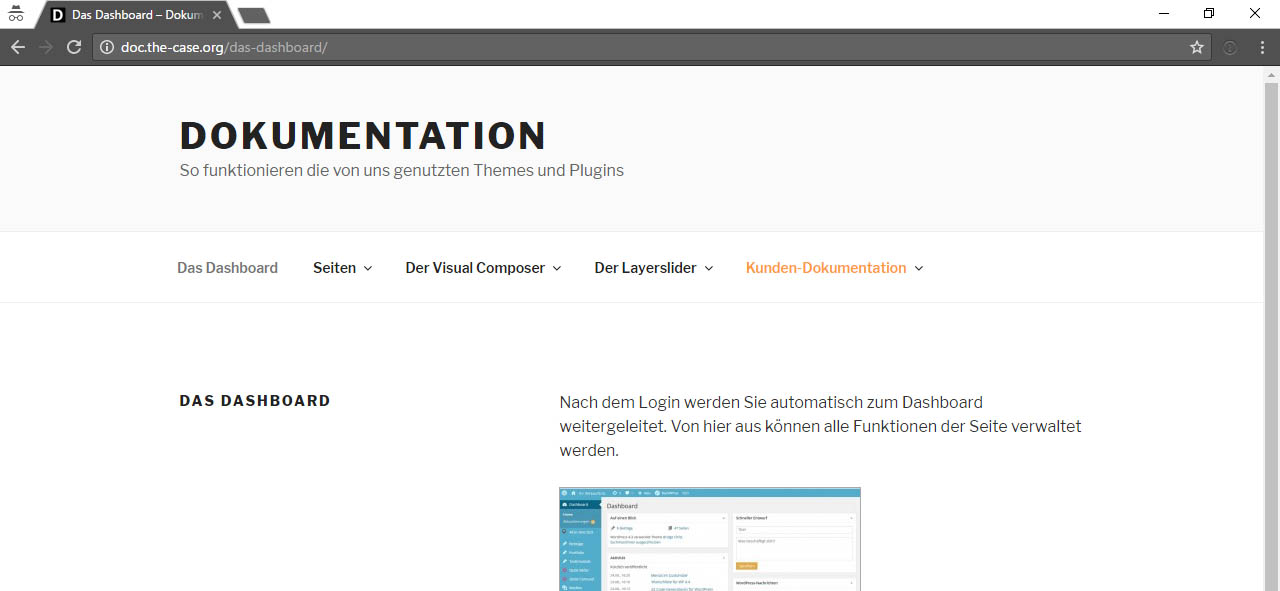The width and height of the screenshot is (1280, 591).
Task: Click the page's vertical scrollbar
Action: [x=1271, y=300]
